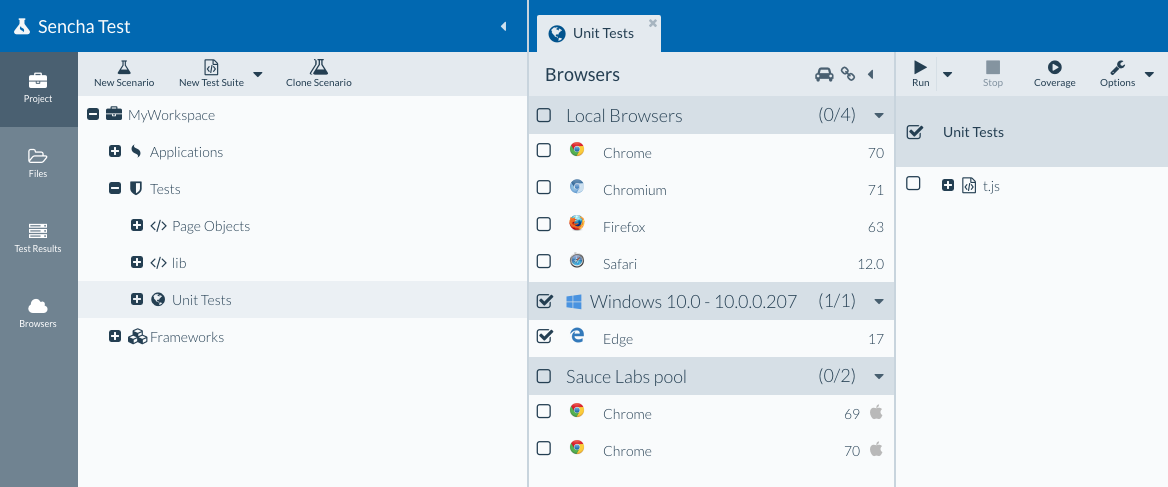
Task: Select Unit Tests in the project tree
Action: 201,300
